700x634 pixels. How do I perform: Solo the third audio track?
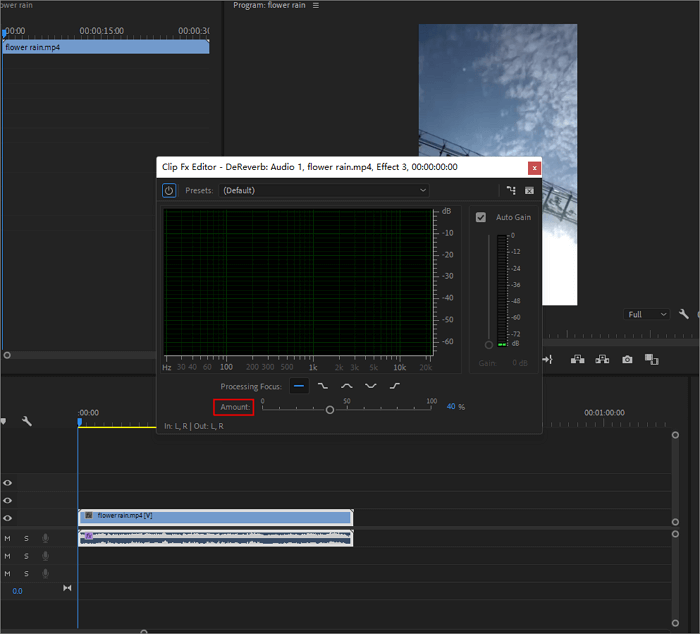26,573
